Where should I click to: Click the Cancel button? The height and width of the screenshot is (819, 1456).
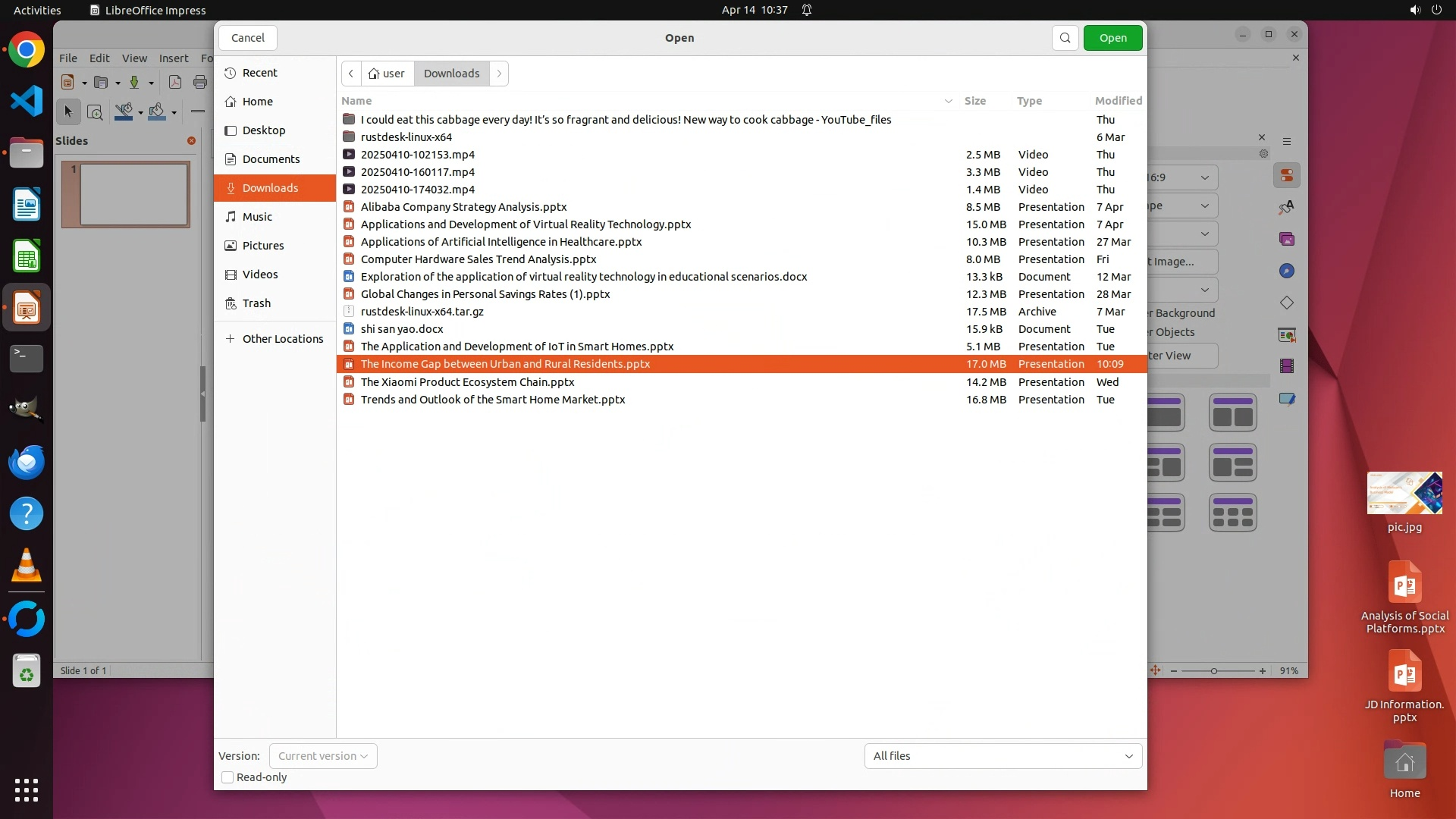(x=248, y=38)
